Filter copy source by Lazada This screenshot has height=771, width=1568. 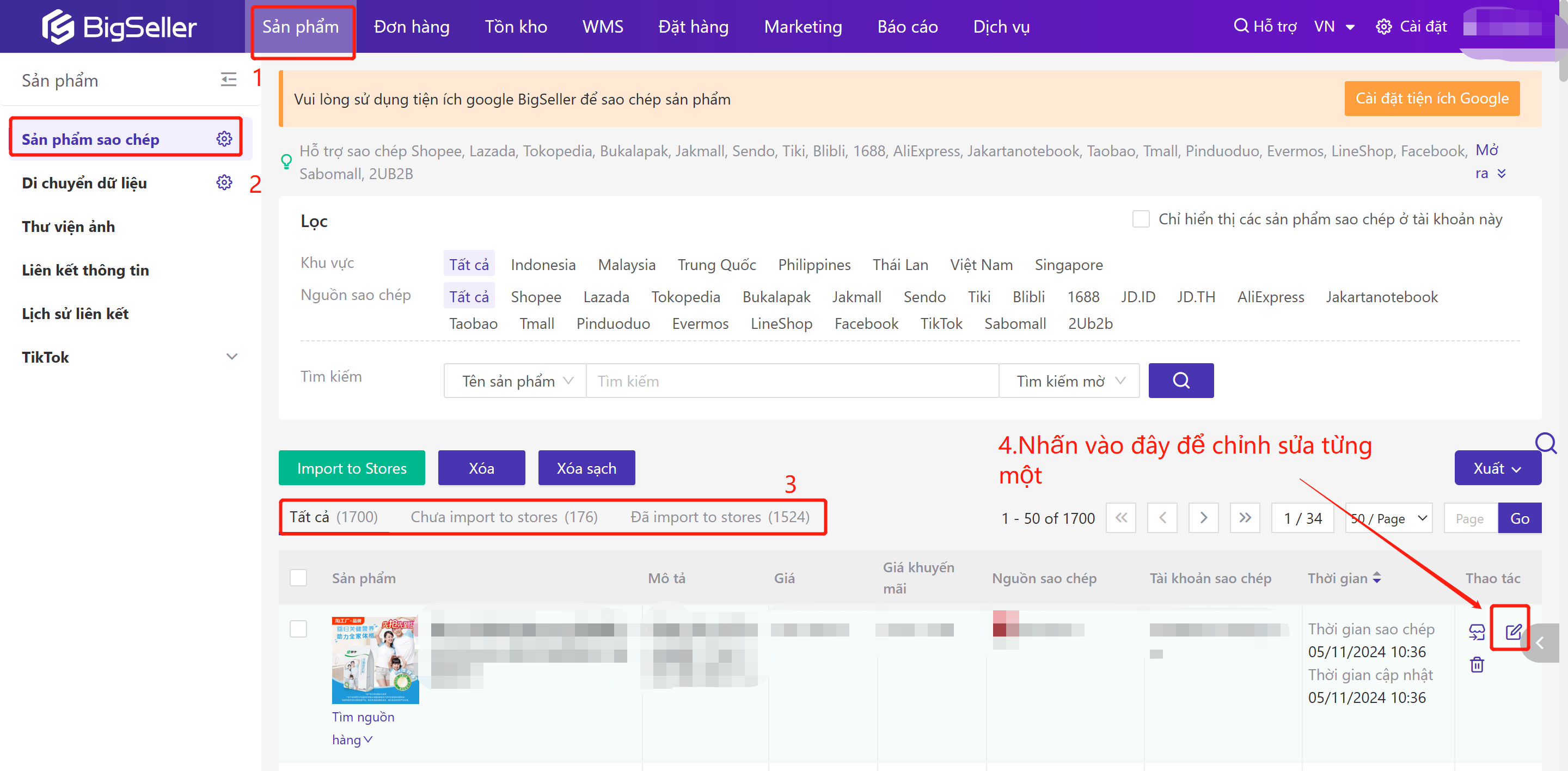pos(605,297)
